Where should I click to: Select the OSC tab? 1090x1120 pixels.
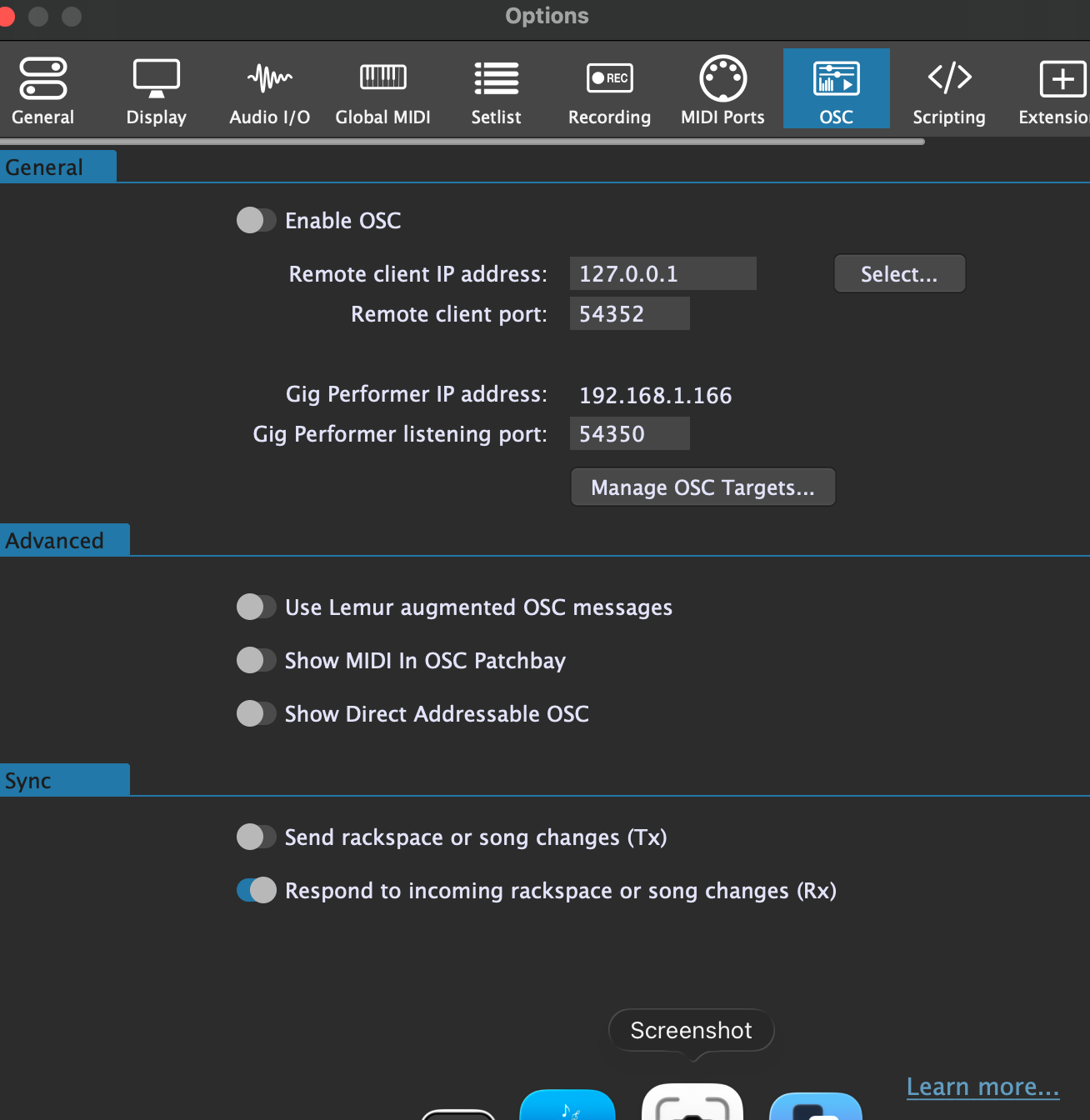(836, 89)
